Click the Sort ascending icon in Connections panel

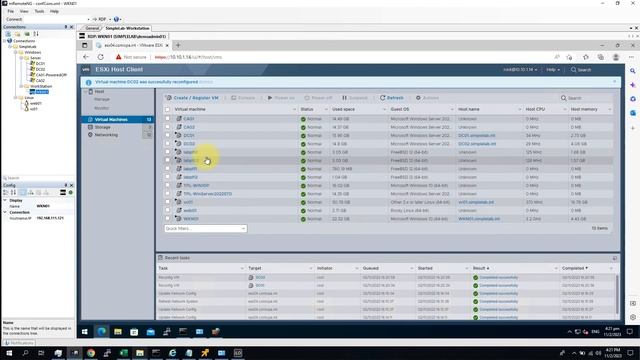36,34
